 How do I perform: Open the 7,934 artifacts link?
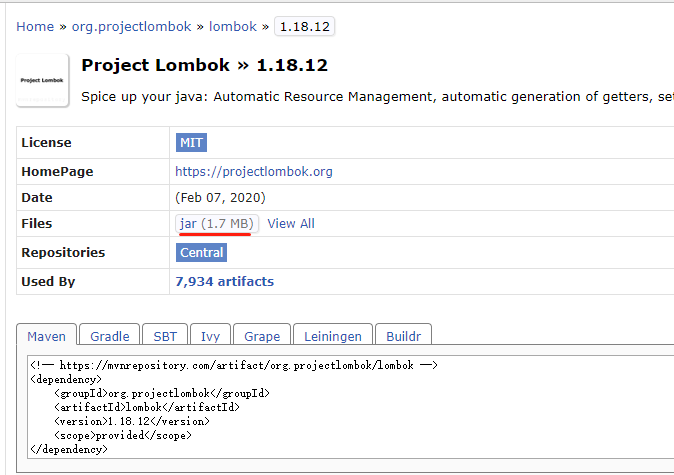point(224,281)
